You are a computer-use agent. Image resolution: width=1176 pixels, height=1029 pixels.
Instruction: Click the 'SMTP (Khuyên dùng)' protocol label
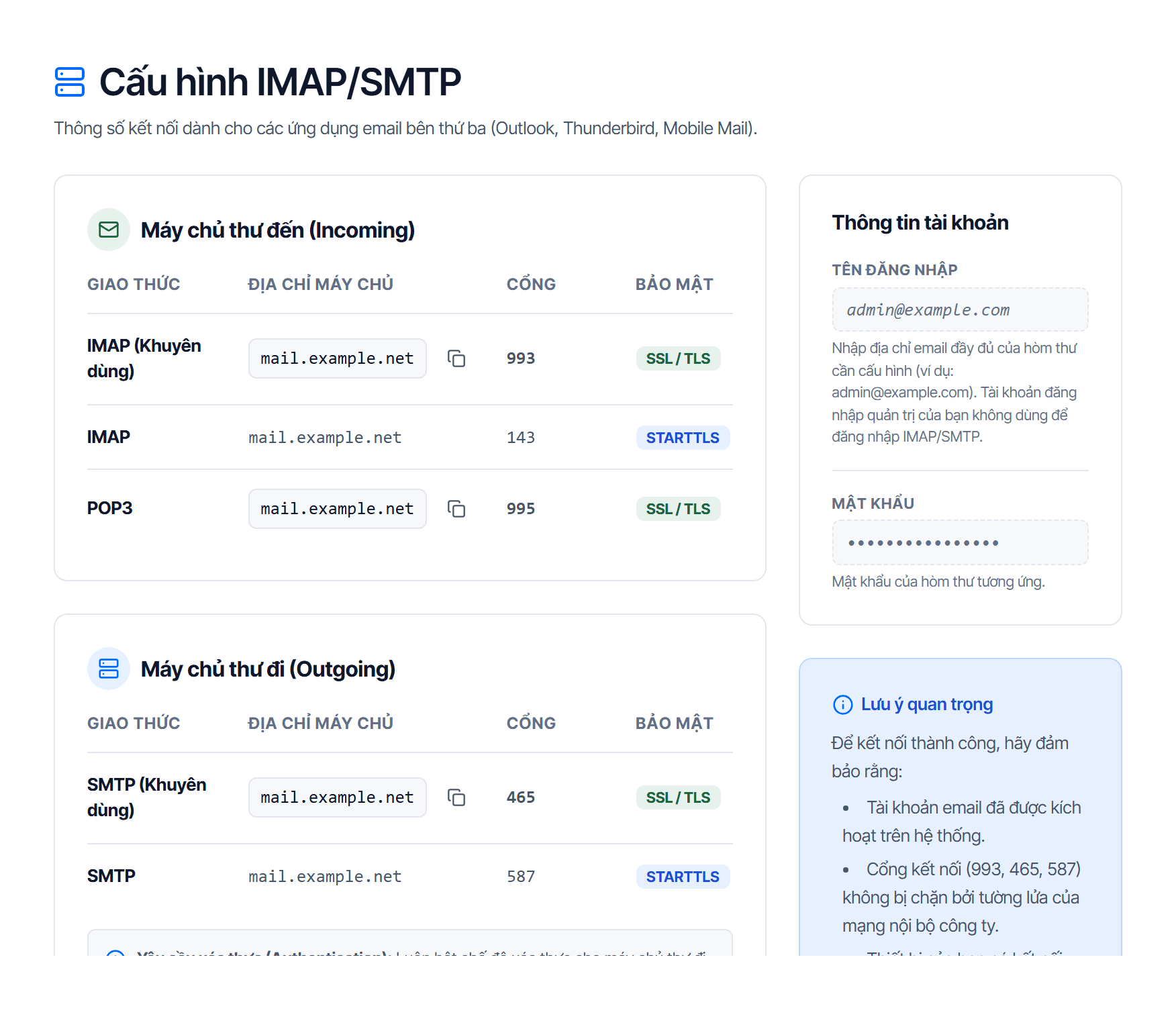click(x=147, y=797)
